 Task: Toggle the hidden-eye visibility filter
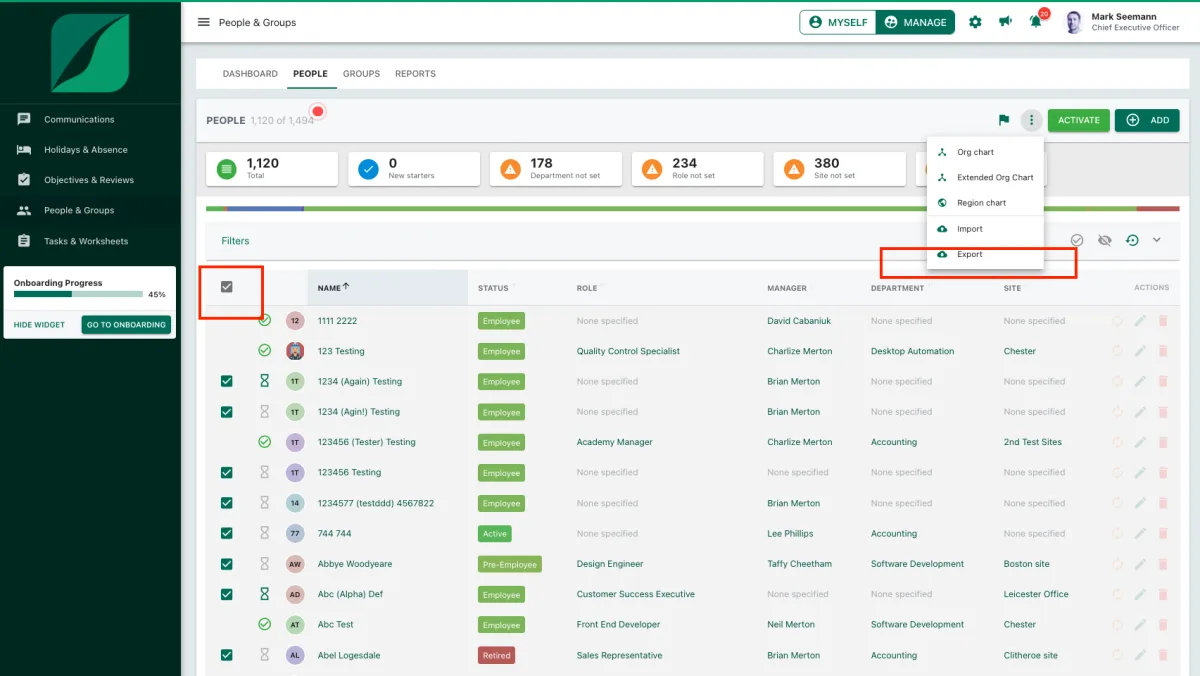(x=1104, y=240)
